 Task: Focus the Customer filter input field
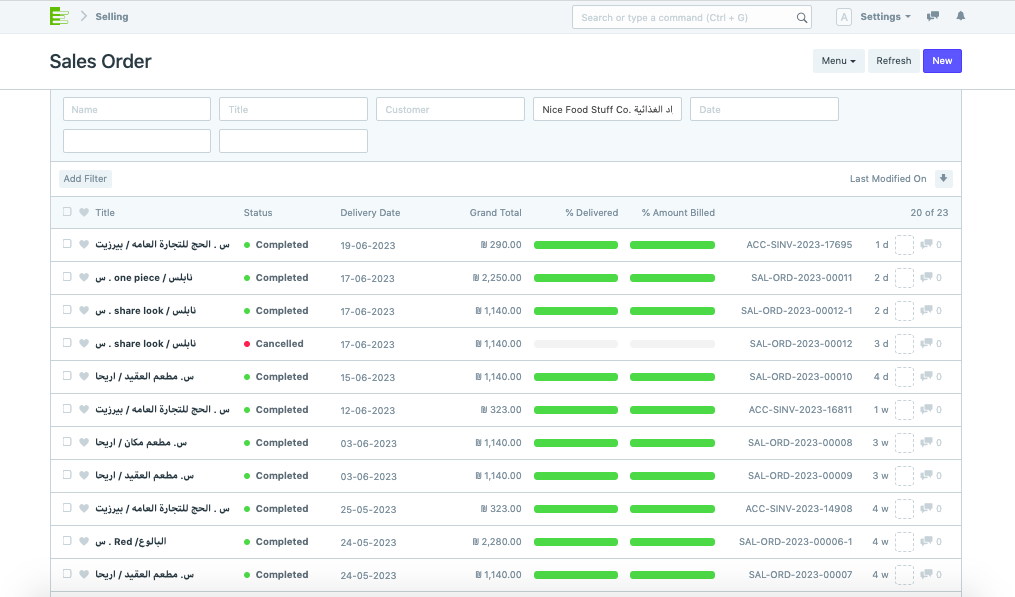(x=450, y=109)
